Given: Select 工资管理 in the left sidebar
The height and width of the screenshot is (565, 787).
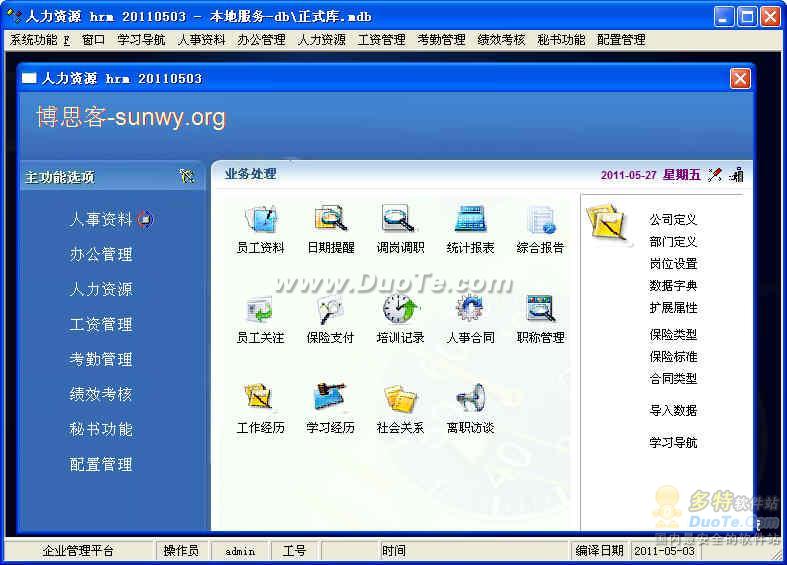Looking at the screenshot, I should 101,324.
